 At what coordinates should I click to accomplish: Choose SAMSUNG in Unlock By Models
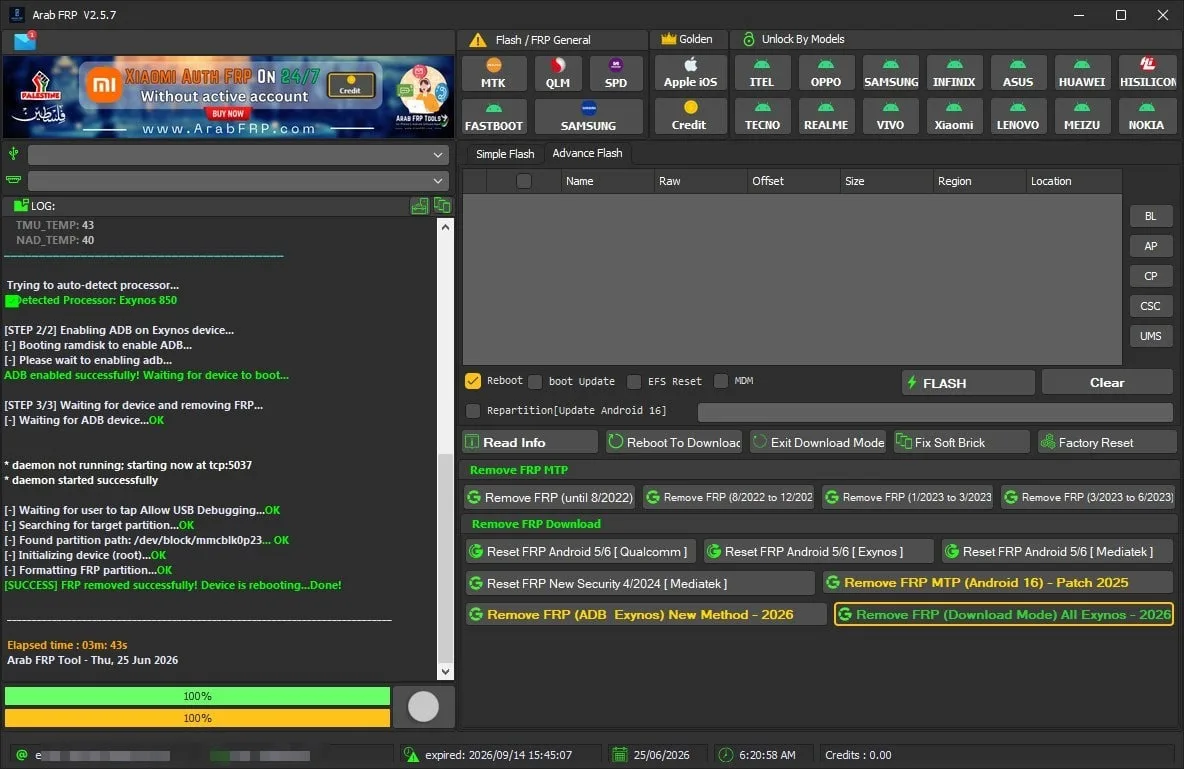point(890,73)
